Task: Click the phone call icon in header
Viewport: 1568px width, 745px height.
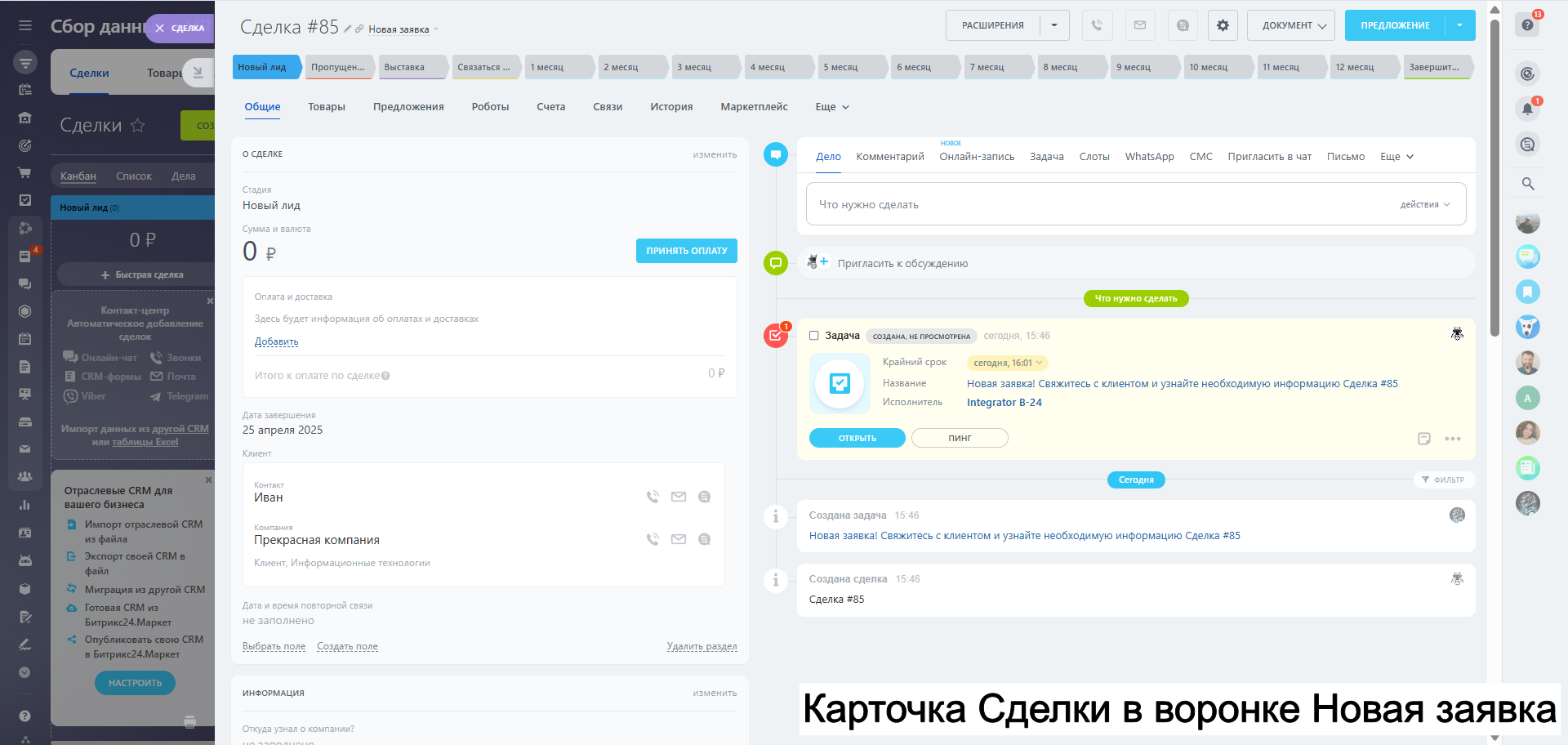Action: point(1097,25)
